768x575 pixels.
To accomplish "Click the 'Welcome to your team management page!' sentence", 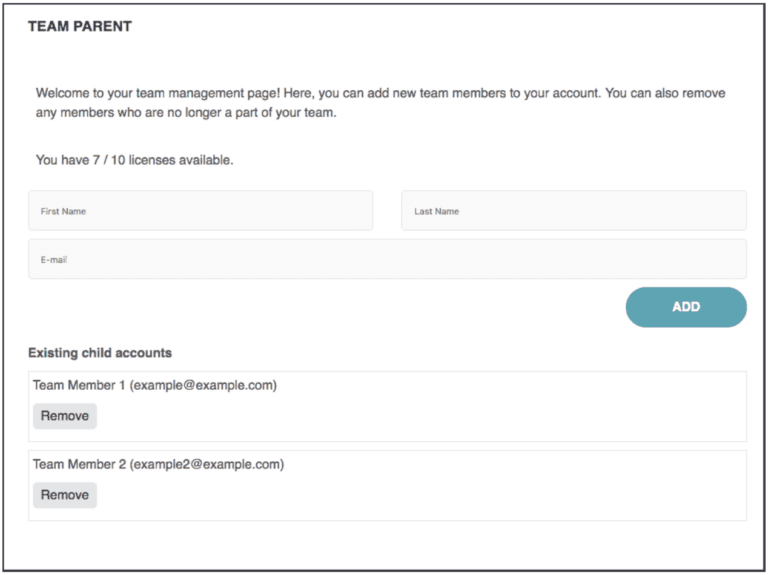I will click(158, 93).
